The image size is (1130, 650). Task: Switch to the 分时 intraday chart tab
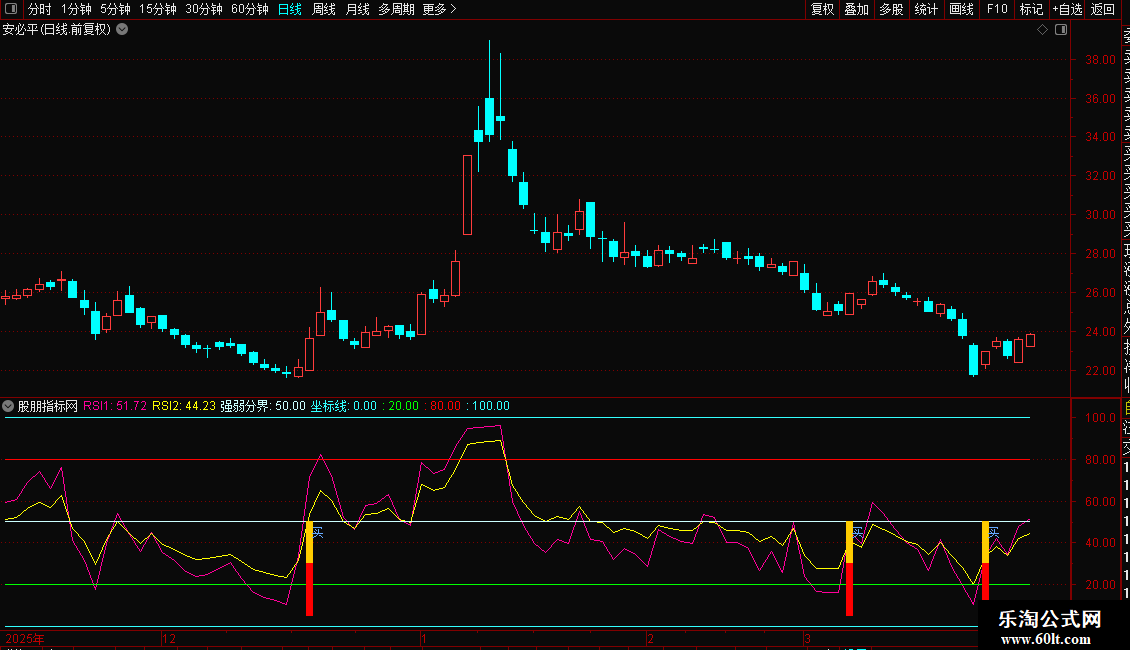tap(40, 9)
